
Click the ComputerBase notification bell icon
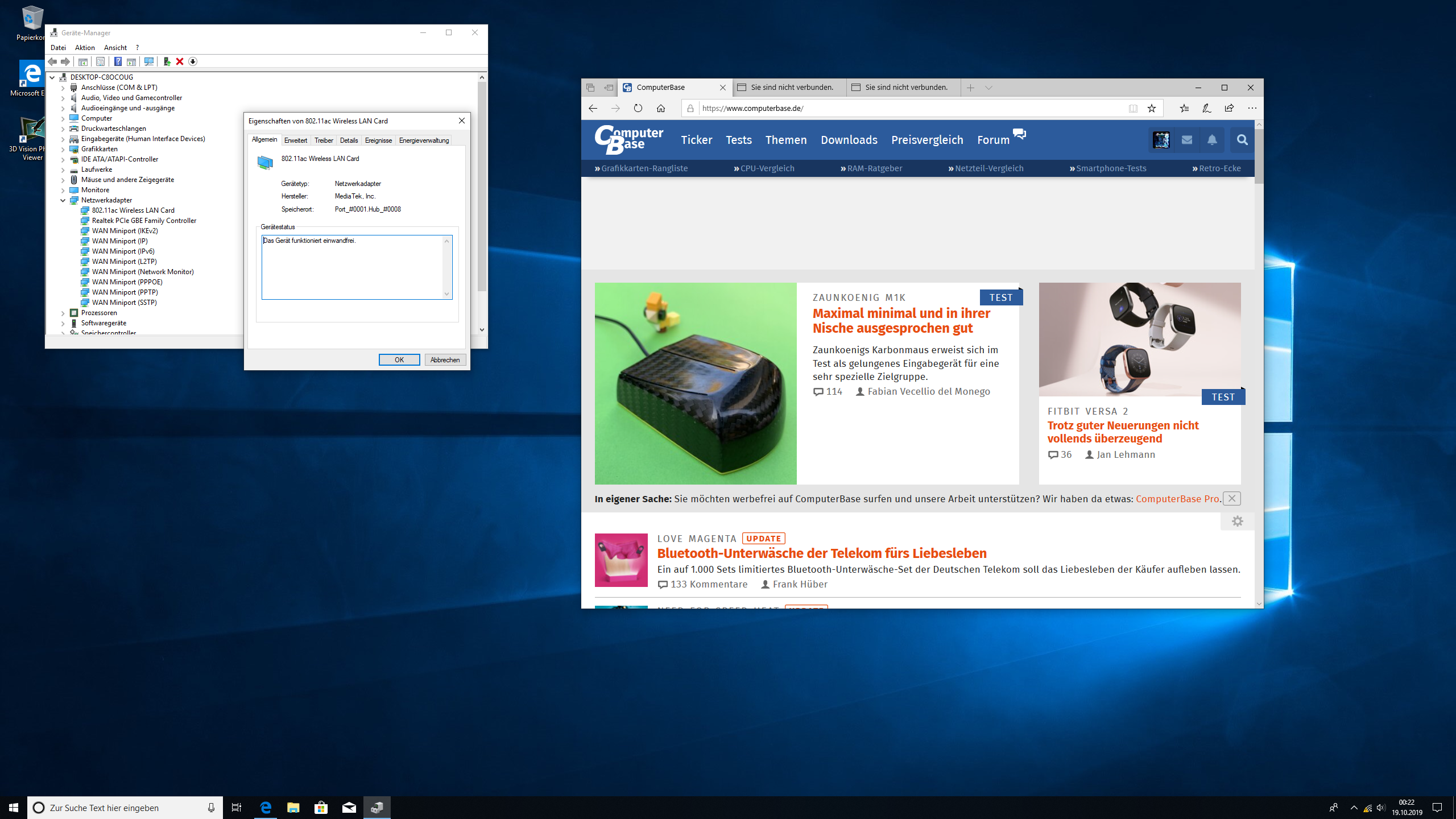pyautogui.click(x=1212, y=140)
